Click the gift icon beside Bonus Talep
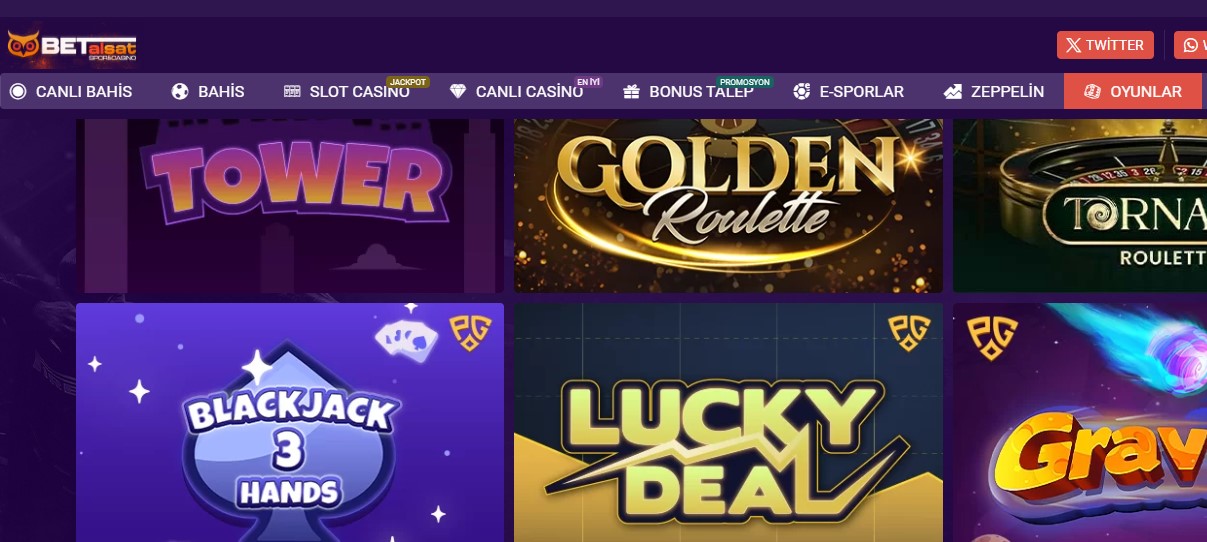 [631, 91]
